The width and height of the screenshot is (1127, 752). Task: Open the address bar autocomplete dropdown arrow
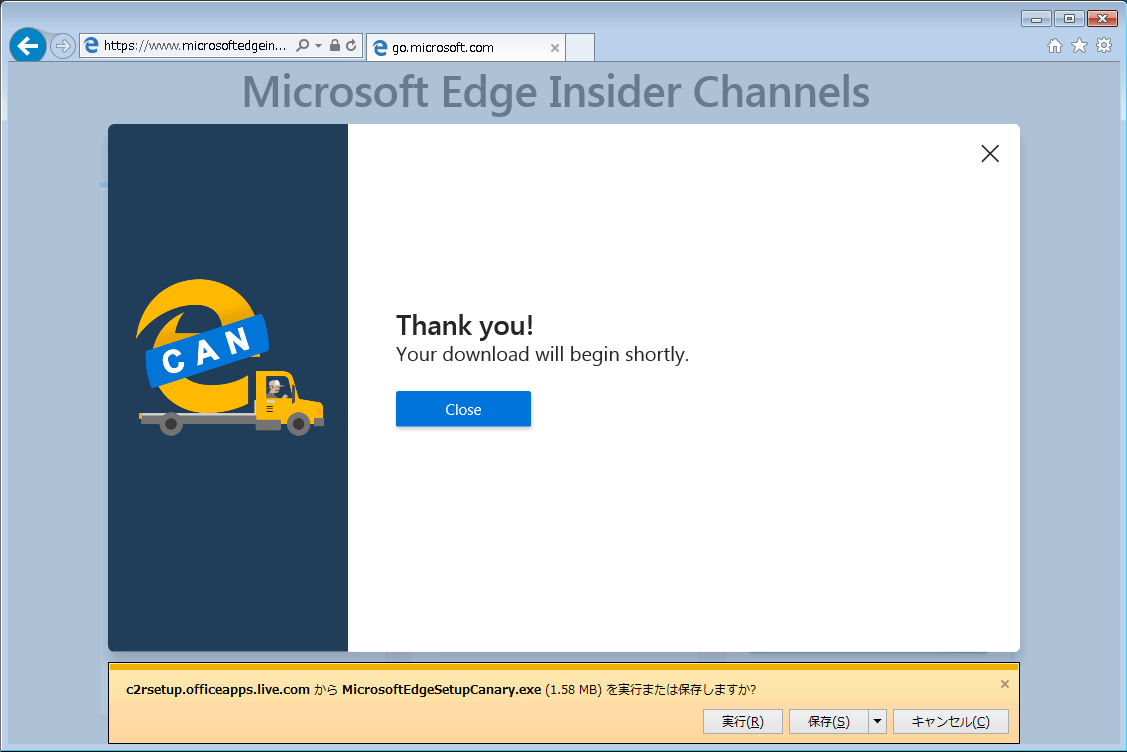tap(318, 45)
